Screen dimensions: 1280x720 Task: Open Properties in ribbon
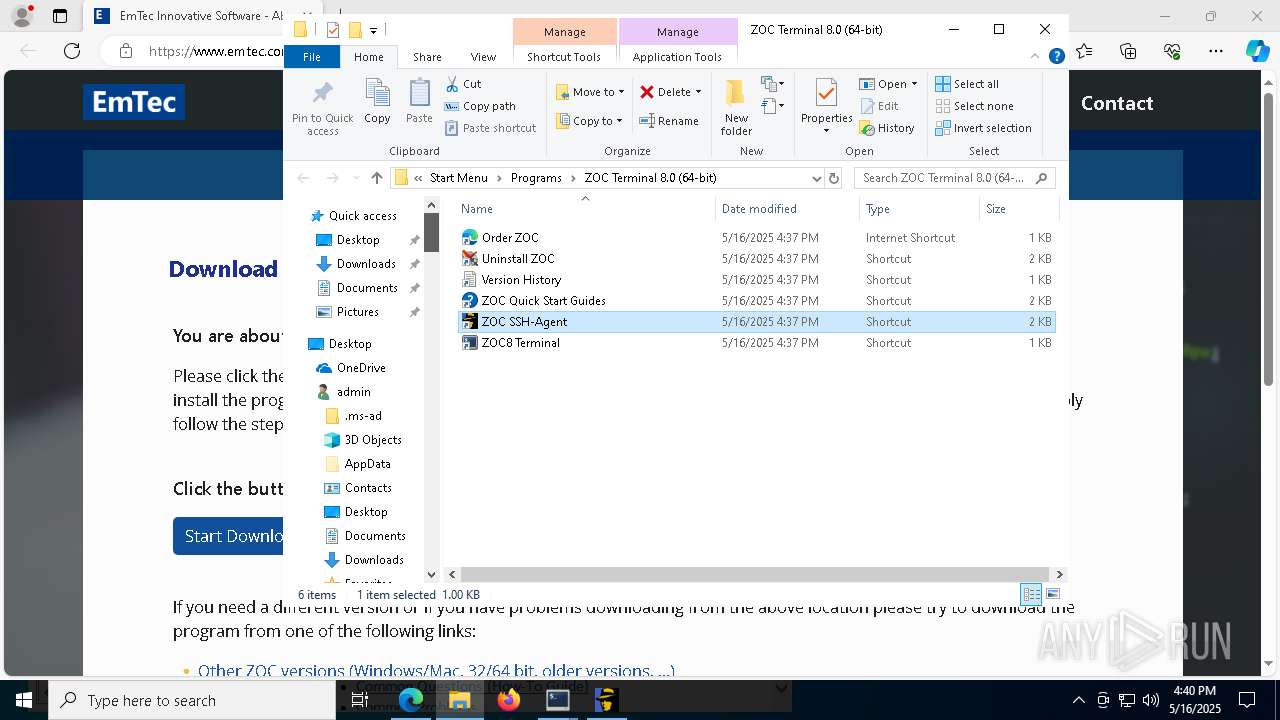point(826,106)
